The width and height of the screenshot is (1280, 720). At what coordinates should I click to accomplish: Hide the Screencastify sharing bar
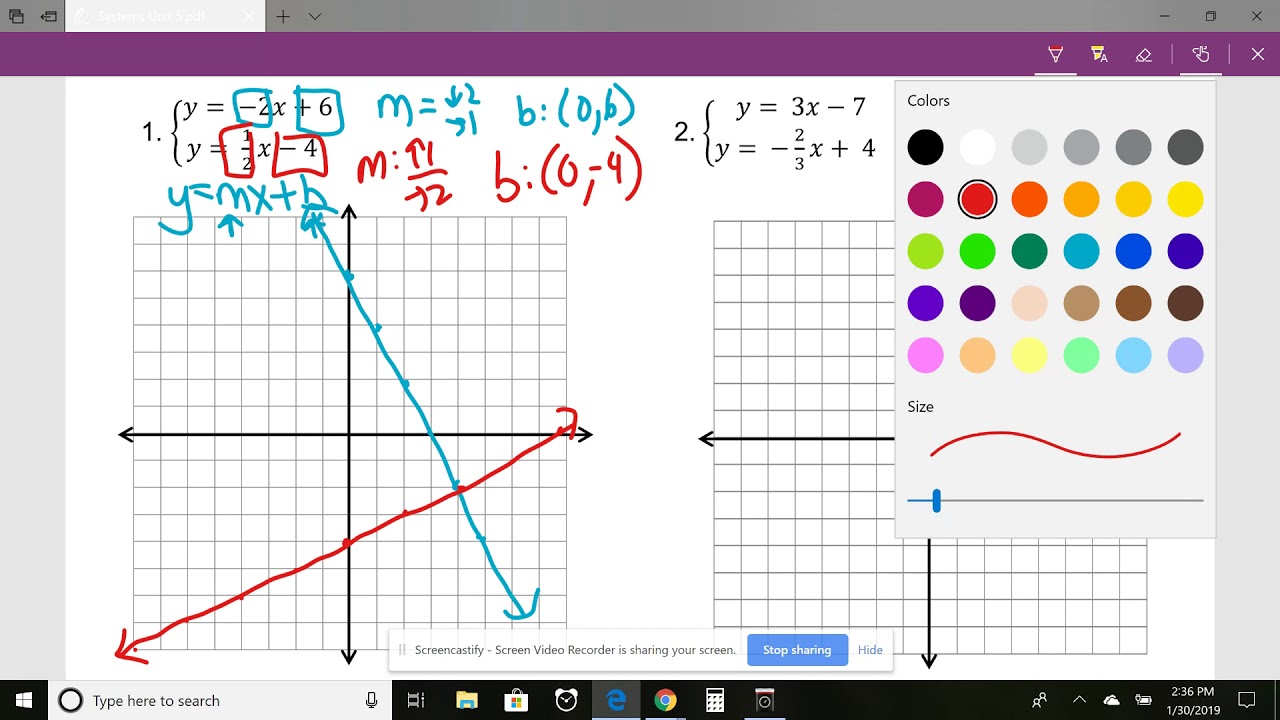click(870, 650)
